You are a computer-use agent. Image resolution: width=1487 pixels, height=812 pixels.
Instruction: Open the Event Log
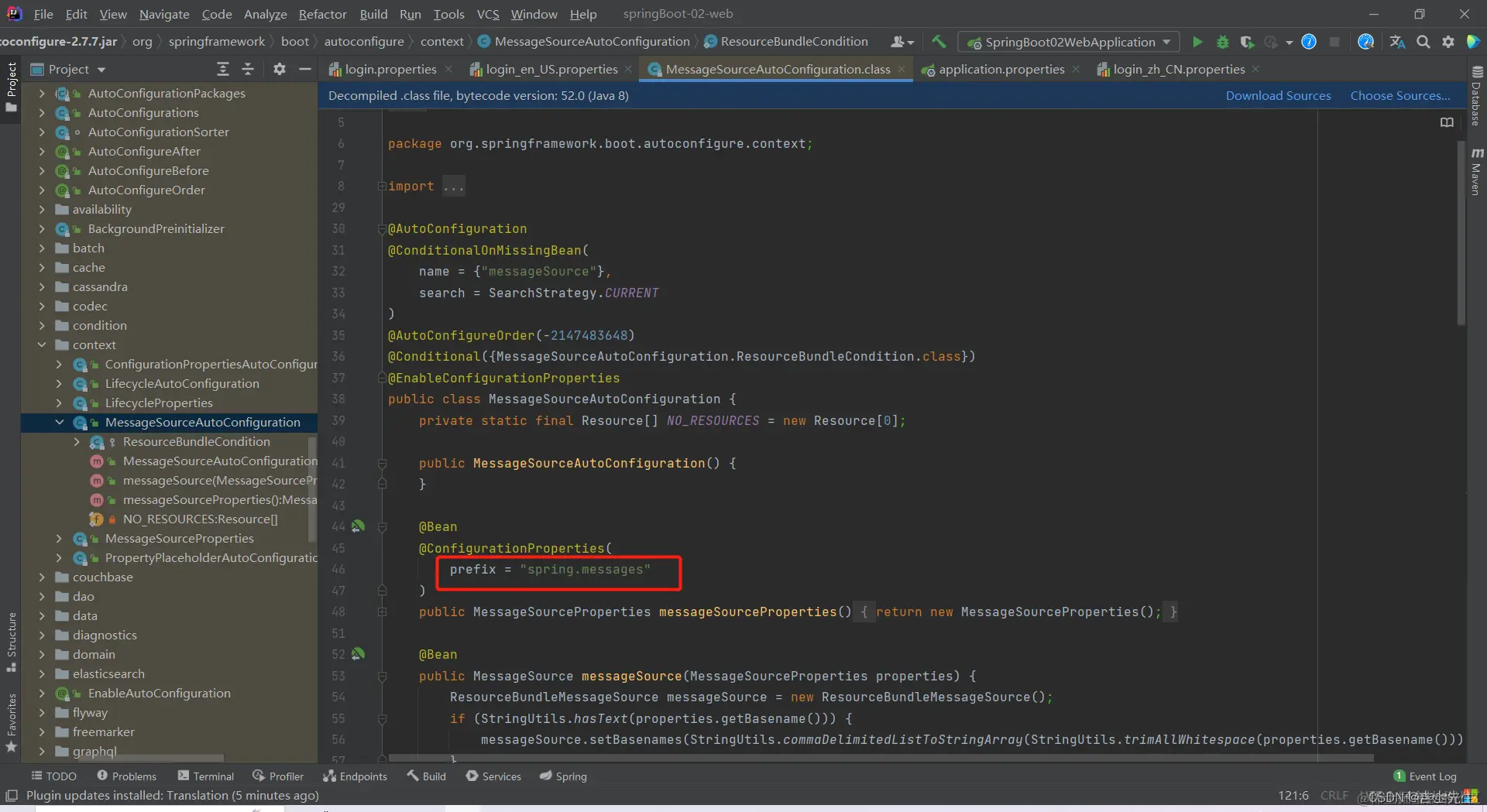click(1425, 776)
